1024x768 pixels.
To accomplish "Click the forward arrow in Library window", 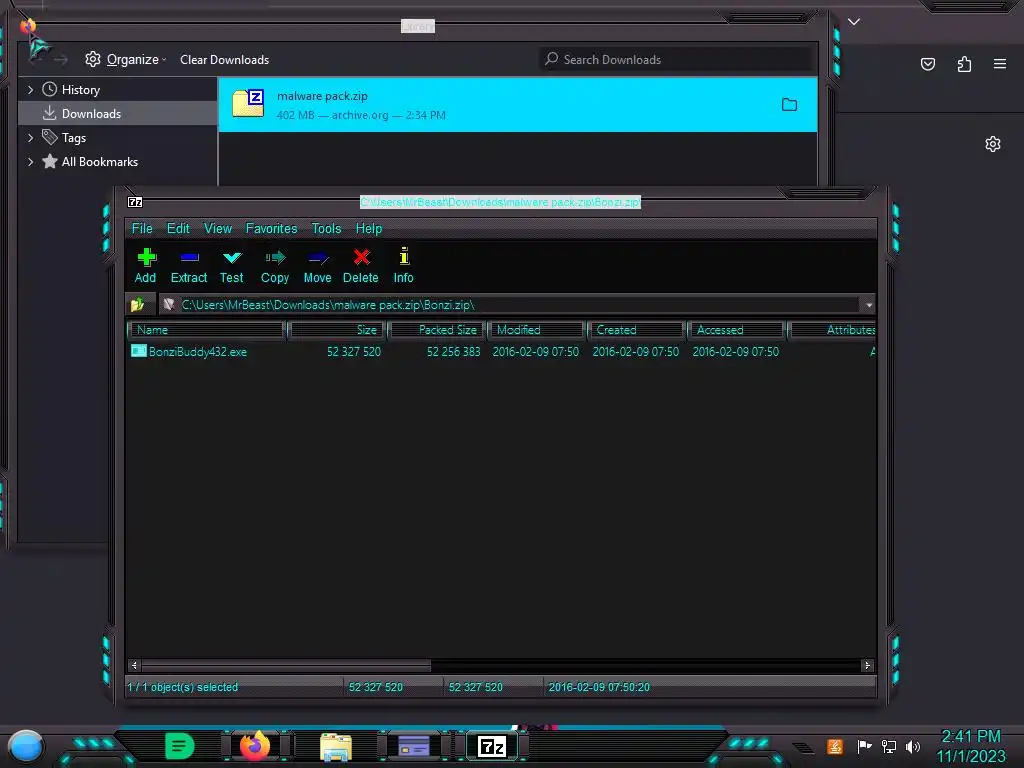I will coord(61,60).
